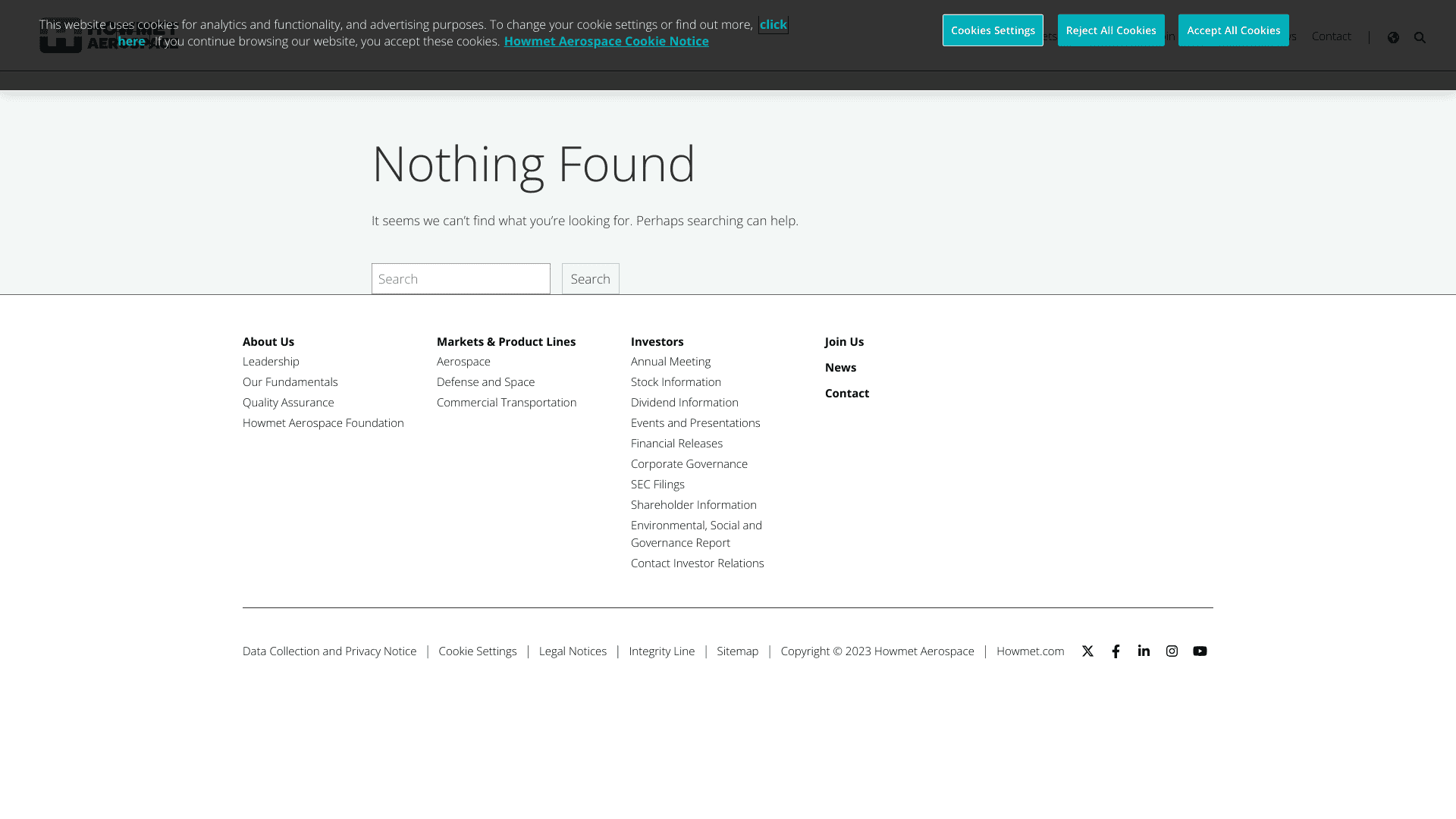Open the X (Twitter) social icon

[x=1087, y=651]
